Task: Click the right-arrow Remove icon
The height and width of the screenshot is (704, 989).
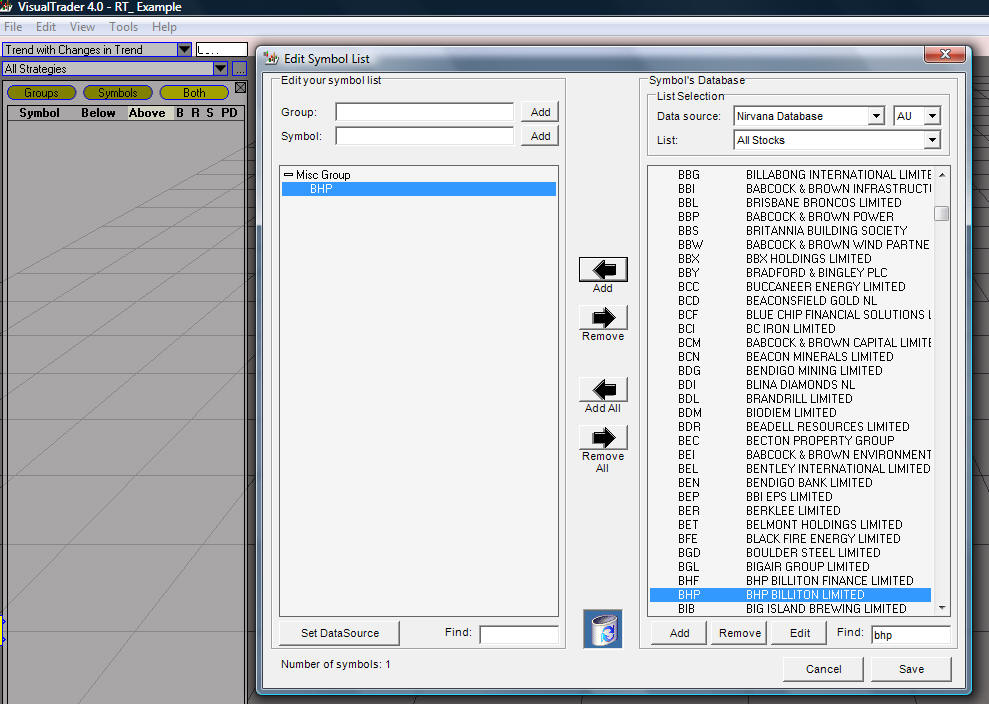Action: tap(603, 317)
